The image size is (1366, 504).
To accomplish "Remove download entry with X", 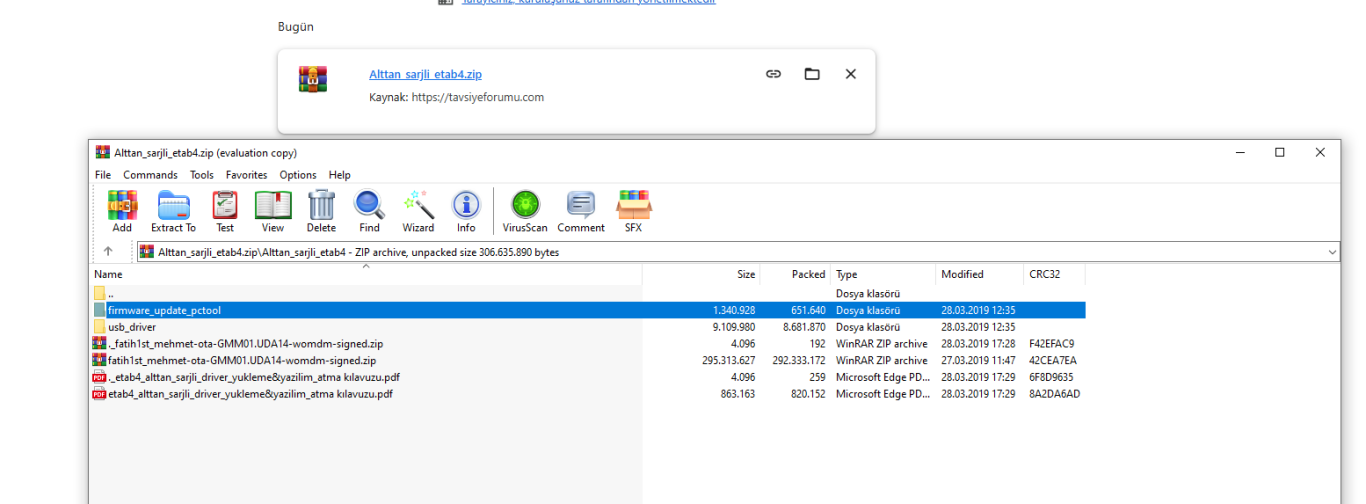I will [x=850, y=74].
